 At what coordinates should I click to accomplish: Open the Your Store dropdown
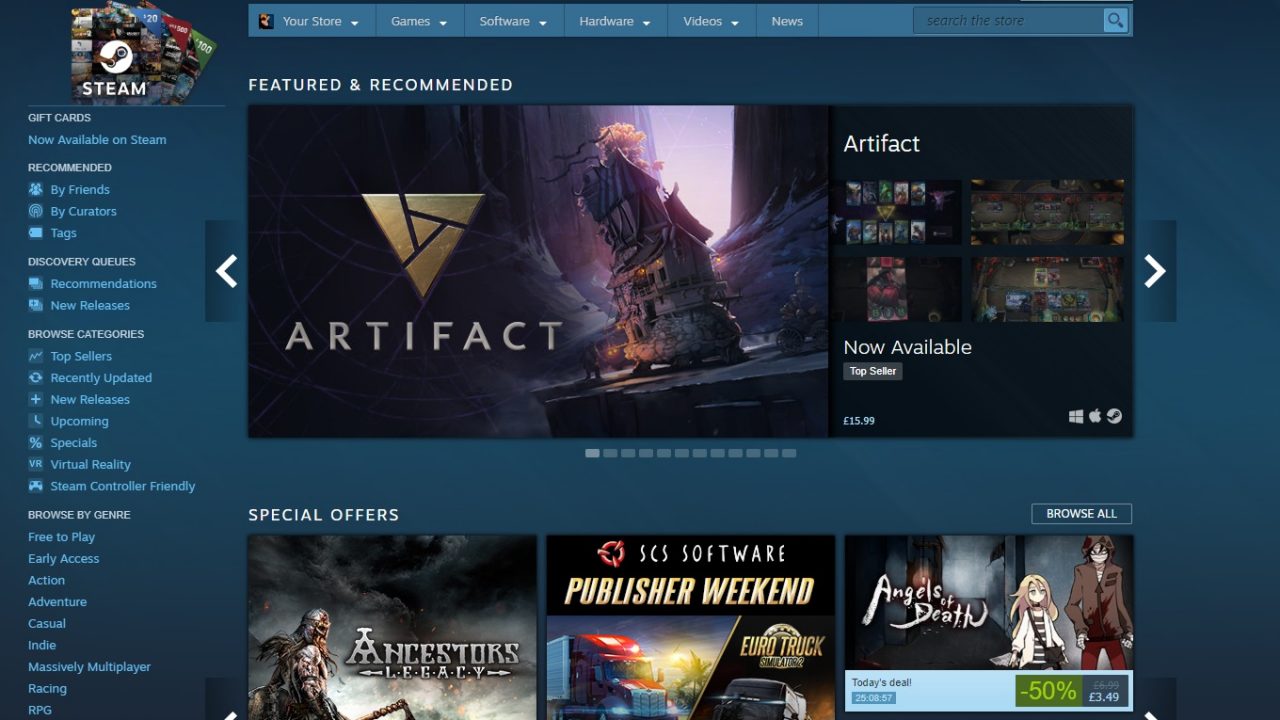tap(312, 21)
